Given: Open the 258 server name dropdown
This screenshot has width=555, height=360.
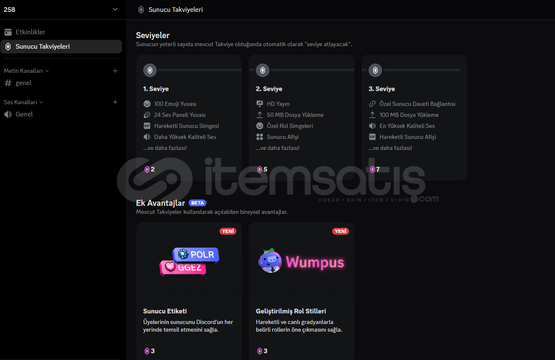Looking at the screenshot, I should coord(61,10).
